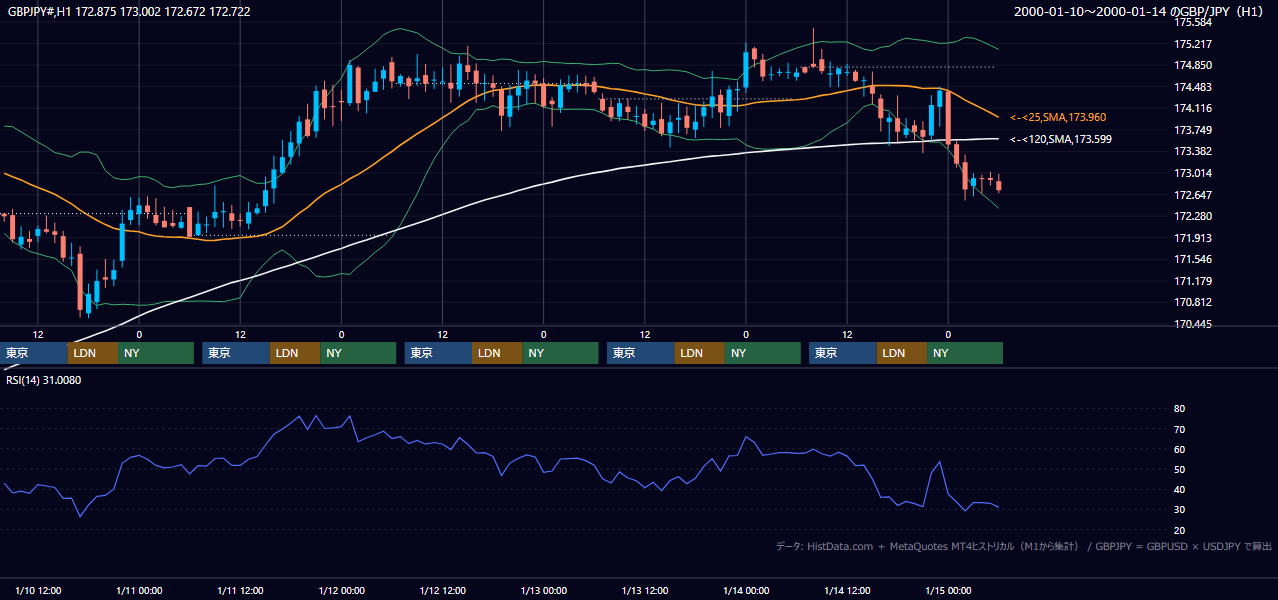The height and width of the screenshot is (600, 1278).
Task: Click RSI scale level 60
Action: pyautogui.click(x=1179, y=449)
